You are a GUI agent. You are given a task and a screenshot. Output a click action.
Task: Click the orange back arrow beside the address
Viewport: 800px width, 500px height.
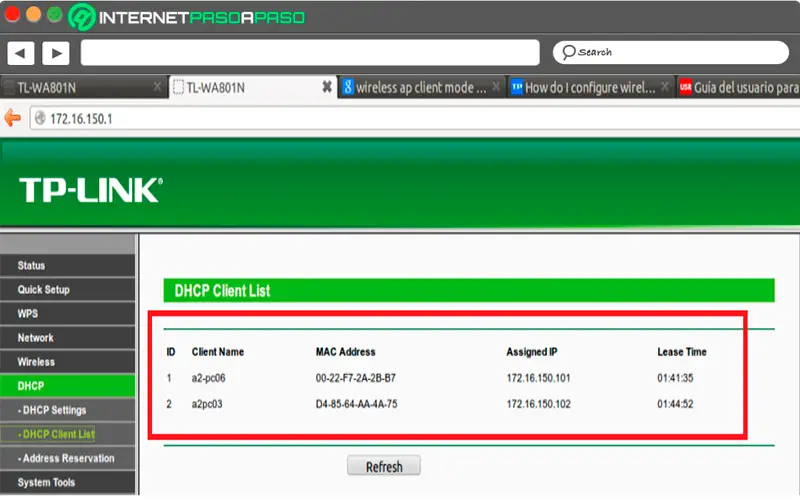point(13,118)
